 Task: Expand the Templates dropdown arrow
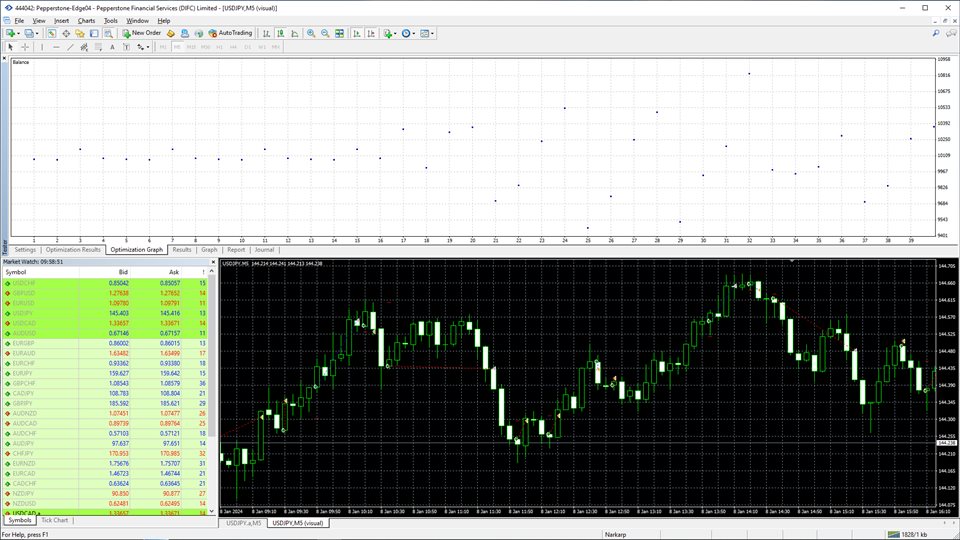pos(433,34)
